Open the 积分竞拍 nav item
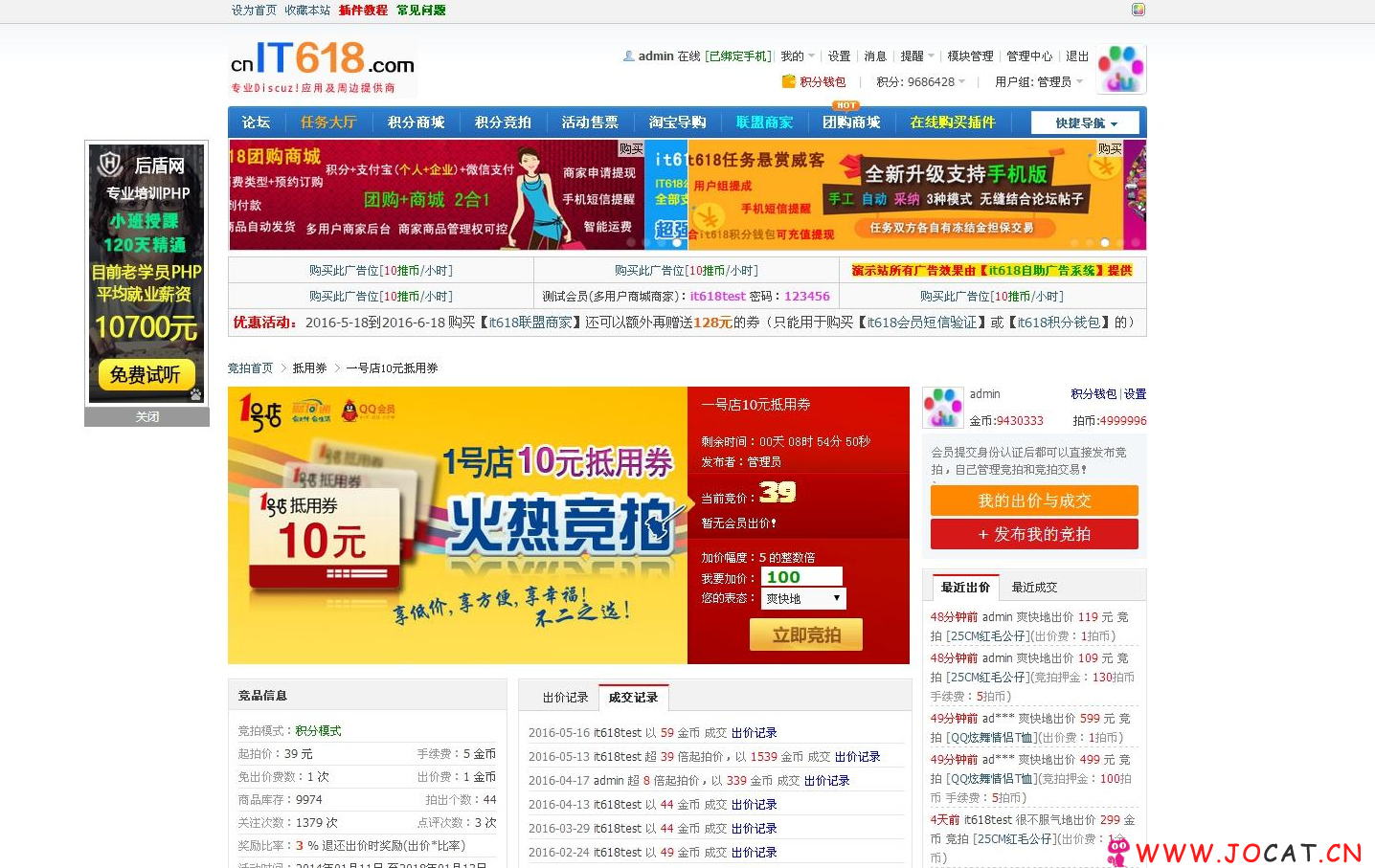The height and width of the screenshot is (868, 1375). 503,122
